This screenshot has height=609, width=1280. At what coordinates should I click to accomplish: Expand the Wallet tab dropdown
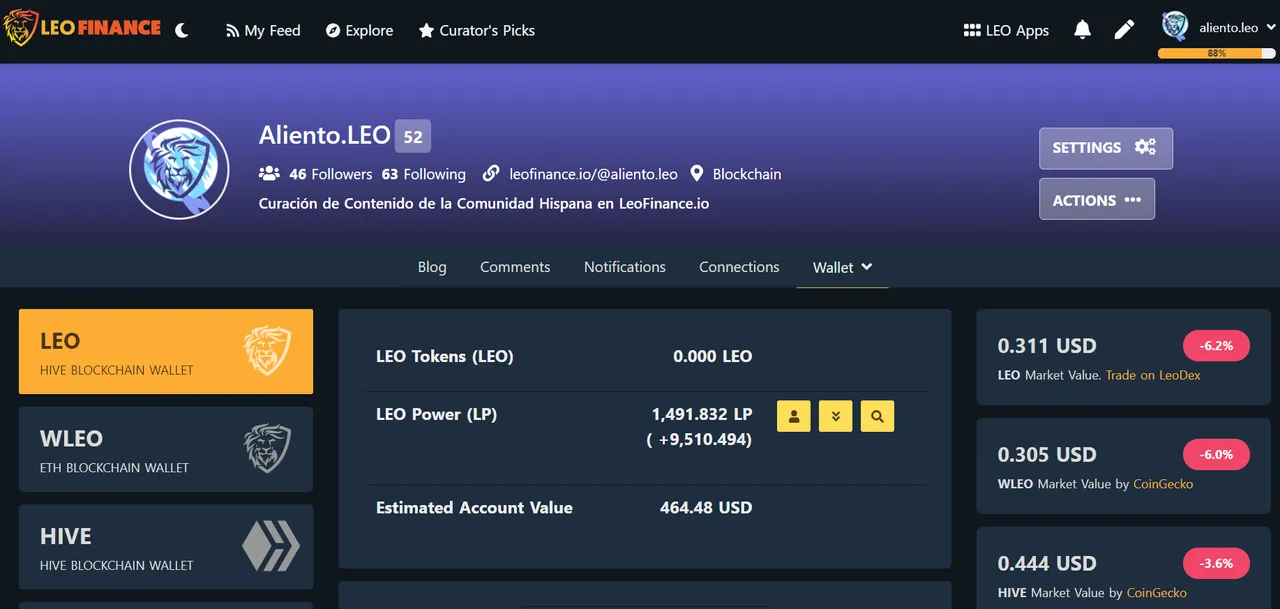click(x=843, y=267)
